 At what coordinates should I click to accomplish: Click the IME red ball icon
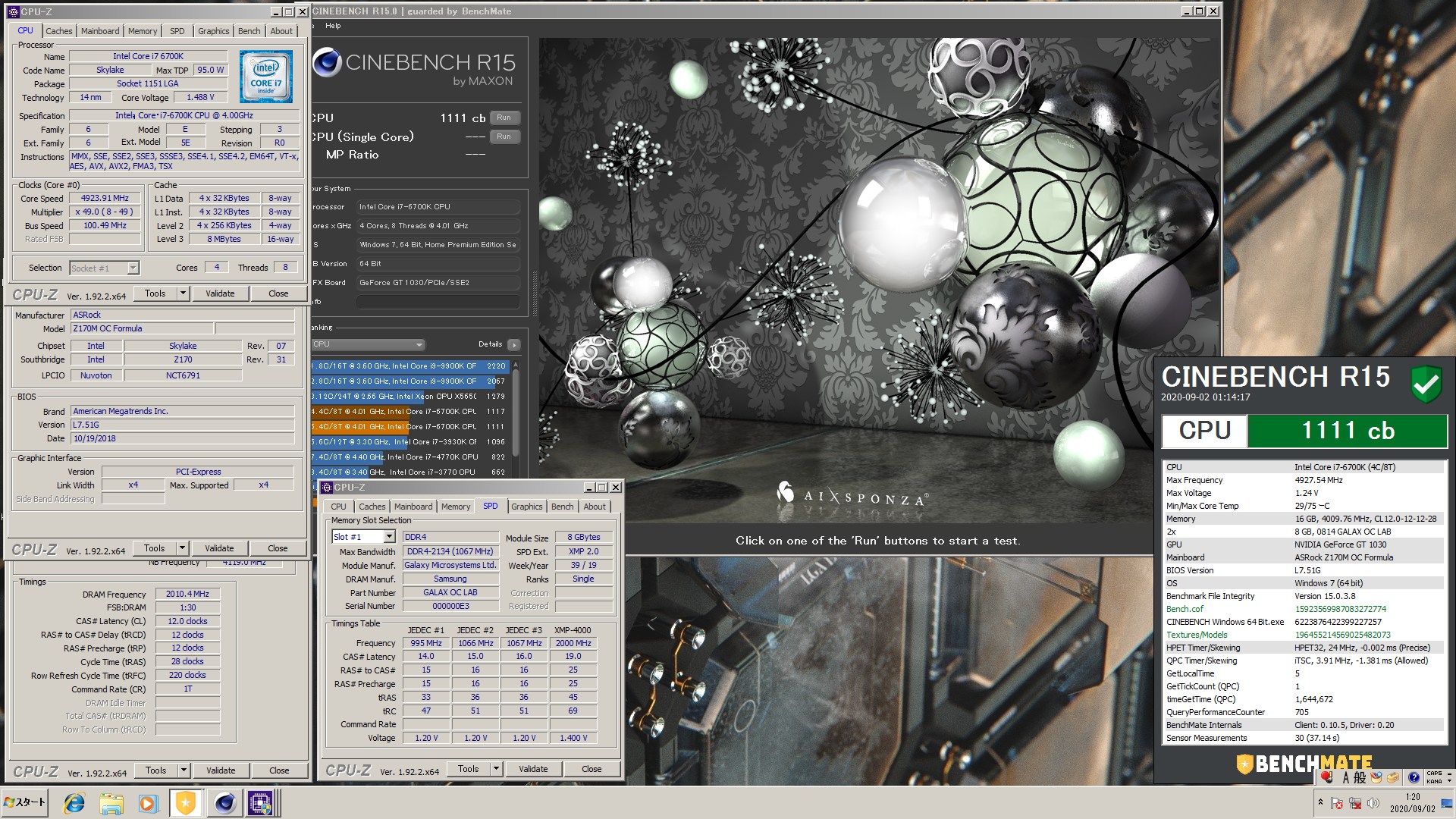1327,777
